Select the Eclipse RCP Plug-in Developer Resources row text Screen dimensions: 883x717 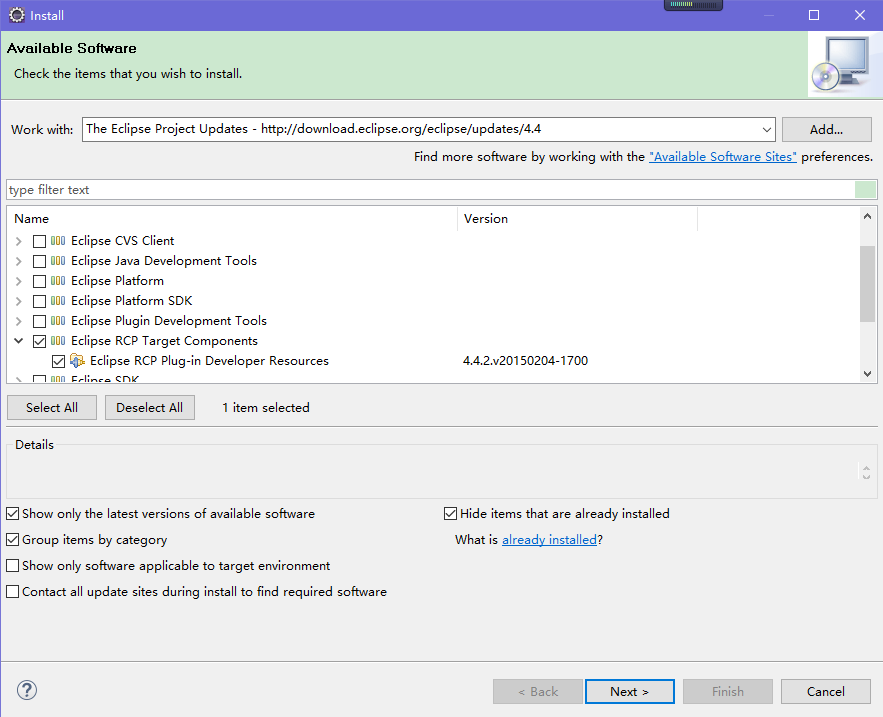point(209,360)
